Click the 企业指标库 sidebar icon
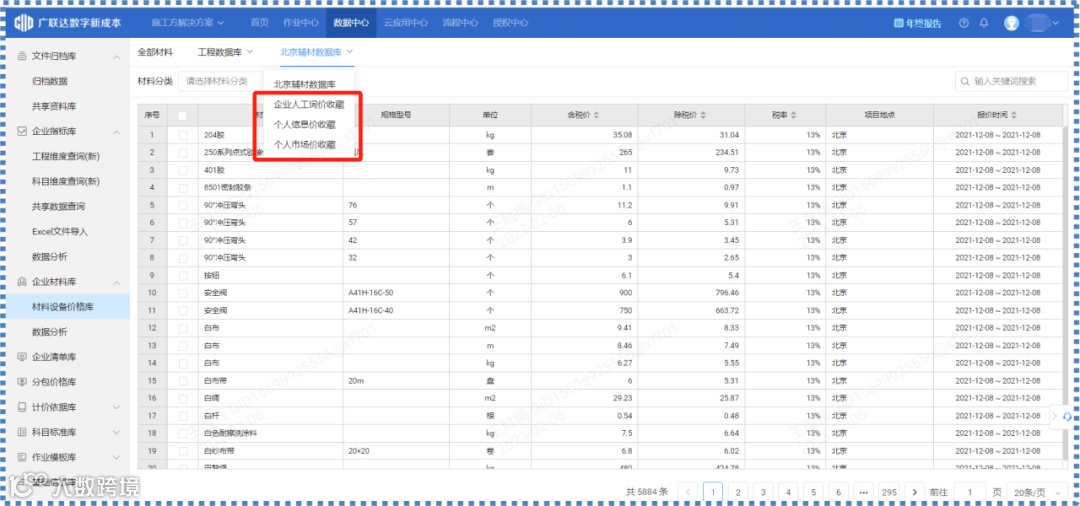1080x506 pixels. tap(21, 131)
